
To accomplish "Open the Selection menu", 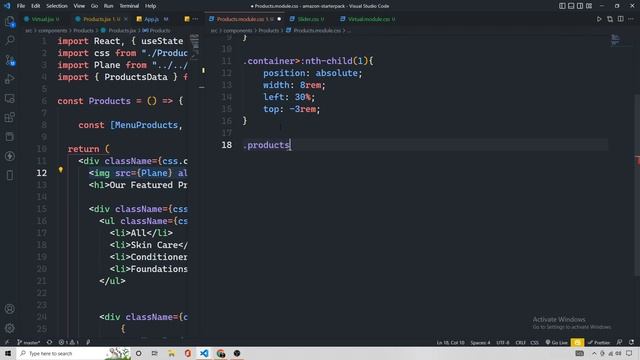I will (57, 6).
